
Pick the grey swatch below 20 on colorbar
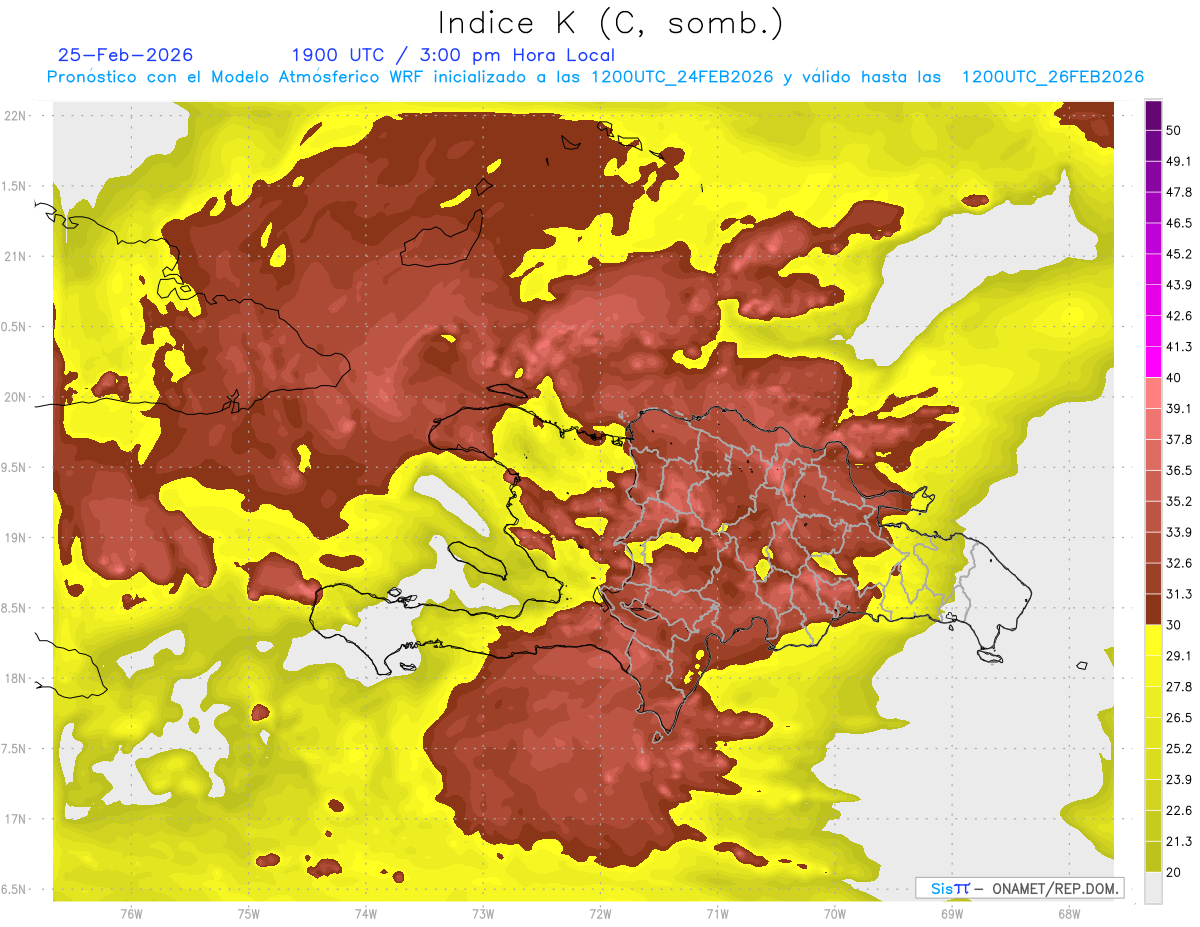pyautogui.click(x=1153, y=887)
